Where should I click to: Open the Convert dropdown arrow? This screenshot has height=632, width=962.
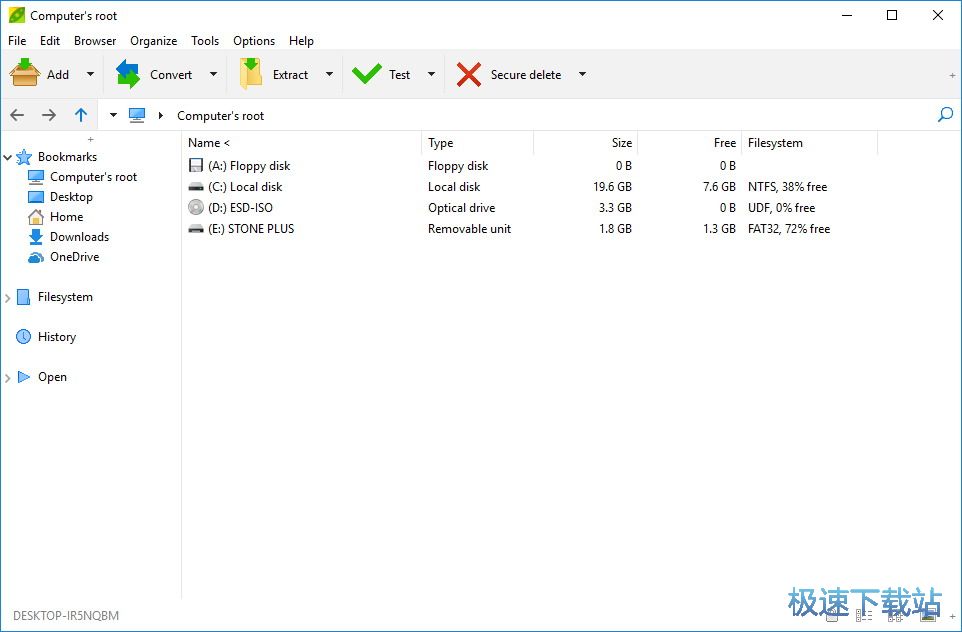[213, 74]
